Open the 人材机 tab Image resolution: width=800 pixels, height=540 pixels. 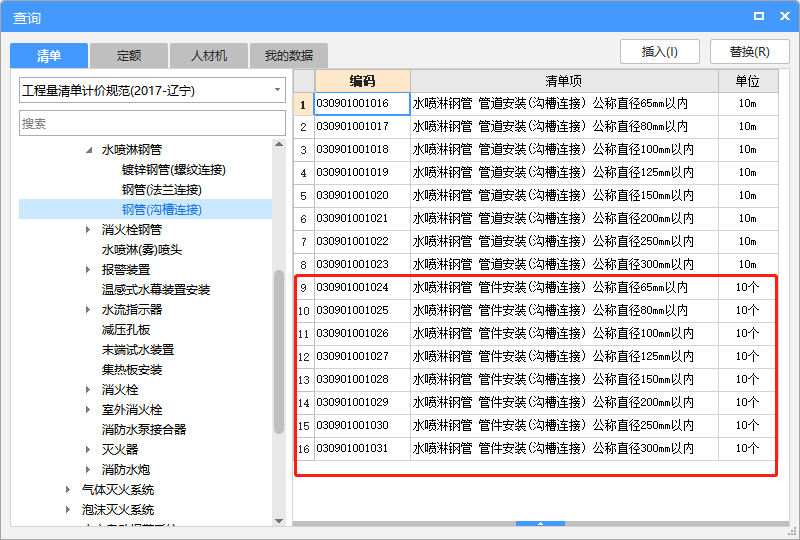click(209, 55)
